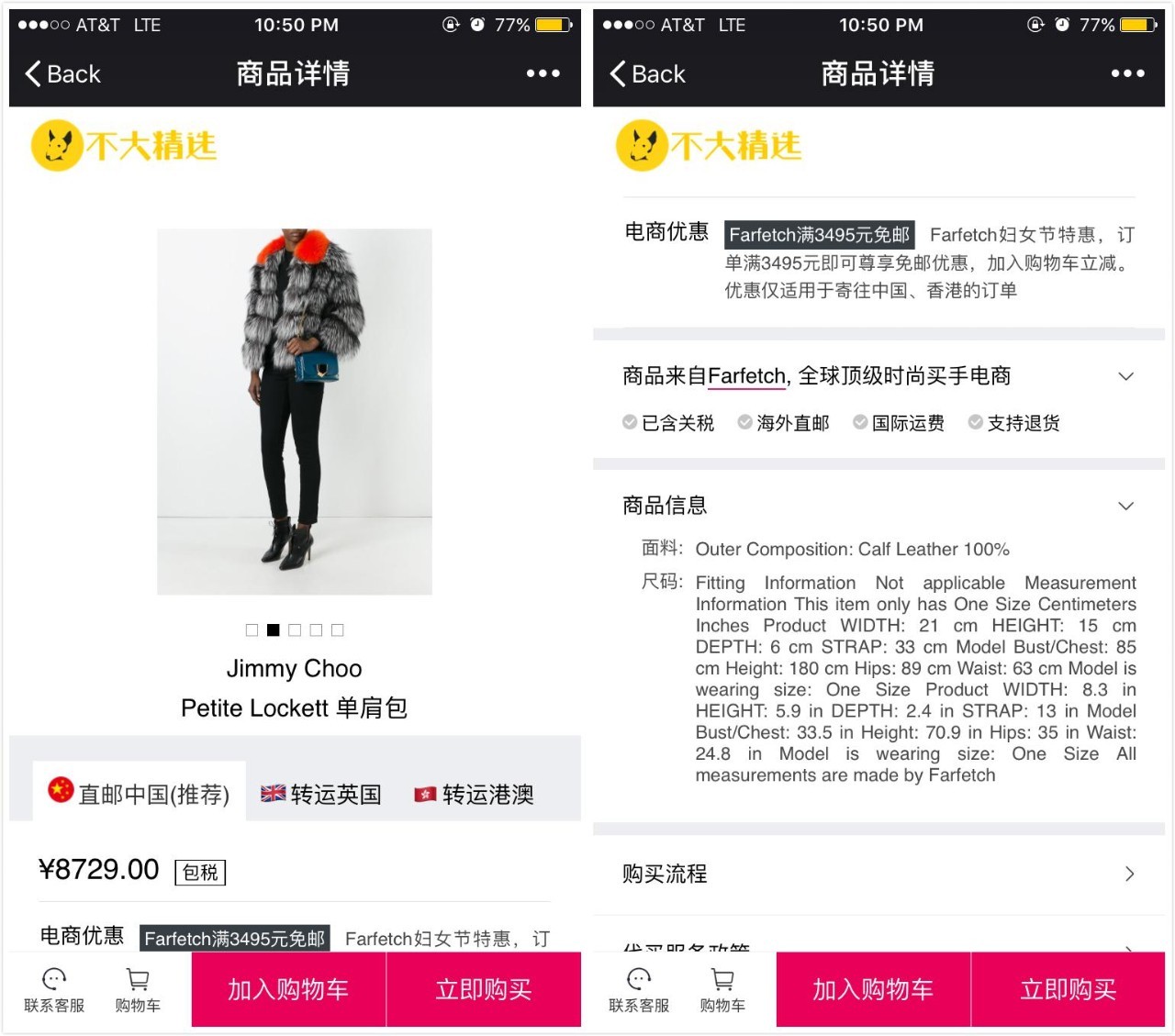This screenshot has width=1175, height=1036.
Task: Tap 加入购物车 button on left screen
Action: pyautogui.click(x=288, y=989)
